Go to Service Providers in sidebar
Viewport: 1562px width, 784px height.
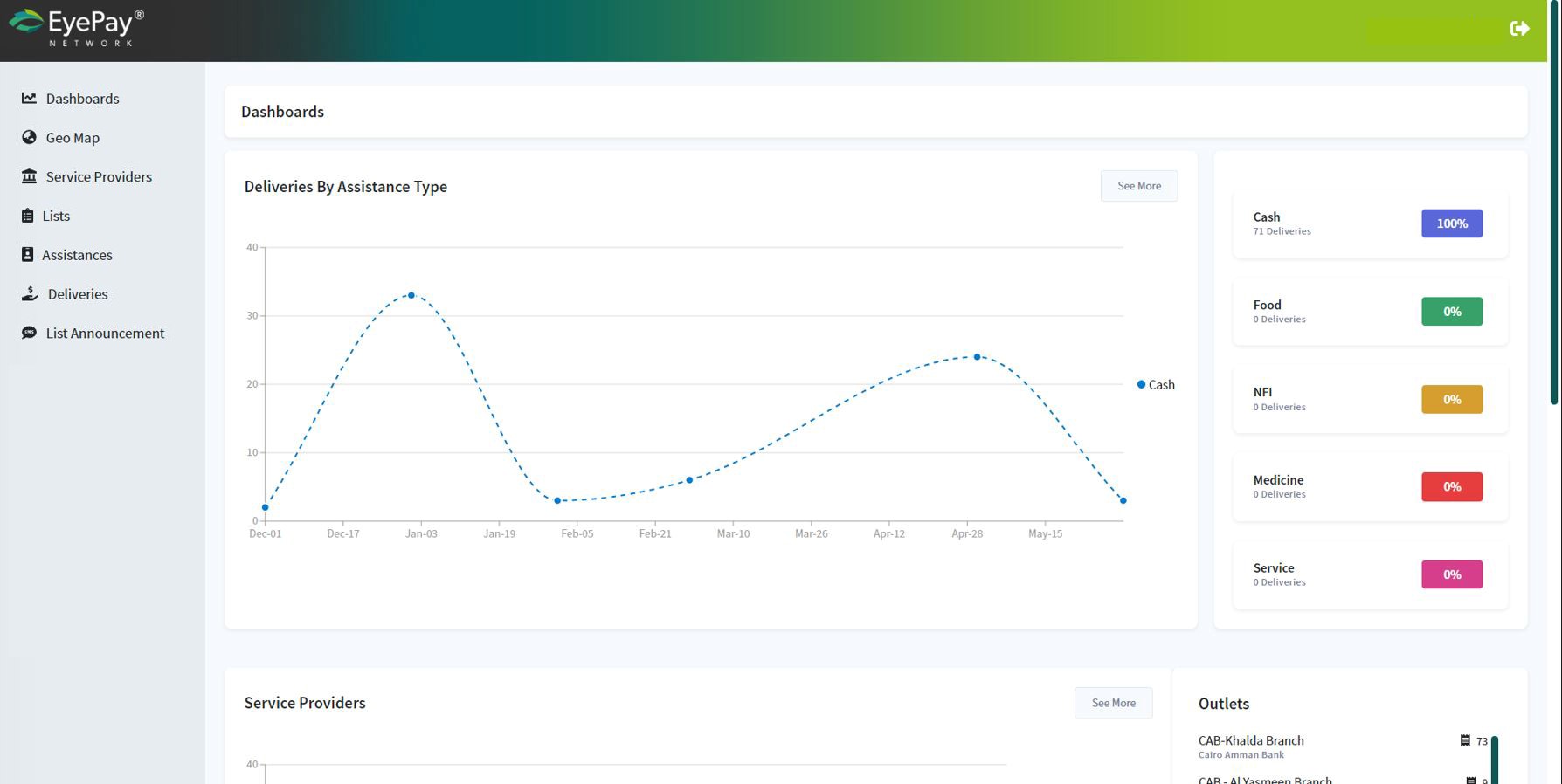99,177
